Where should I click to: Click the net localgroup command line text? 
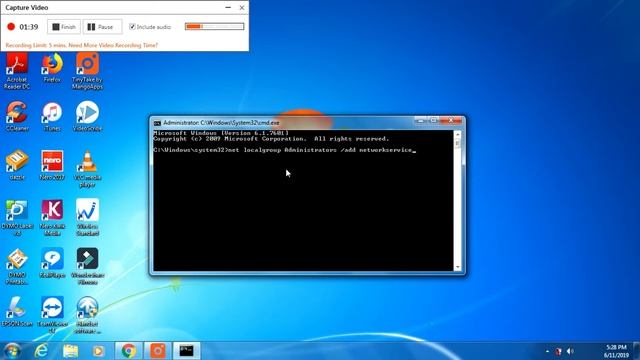coord(285,150)
